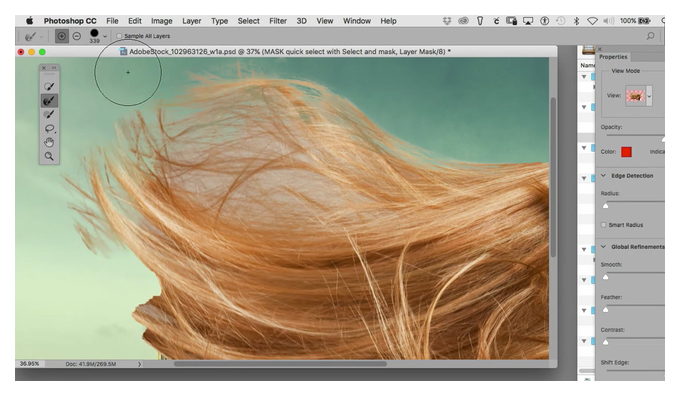Click the Subtract from selection minus button

pos(77,36)
